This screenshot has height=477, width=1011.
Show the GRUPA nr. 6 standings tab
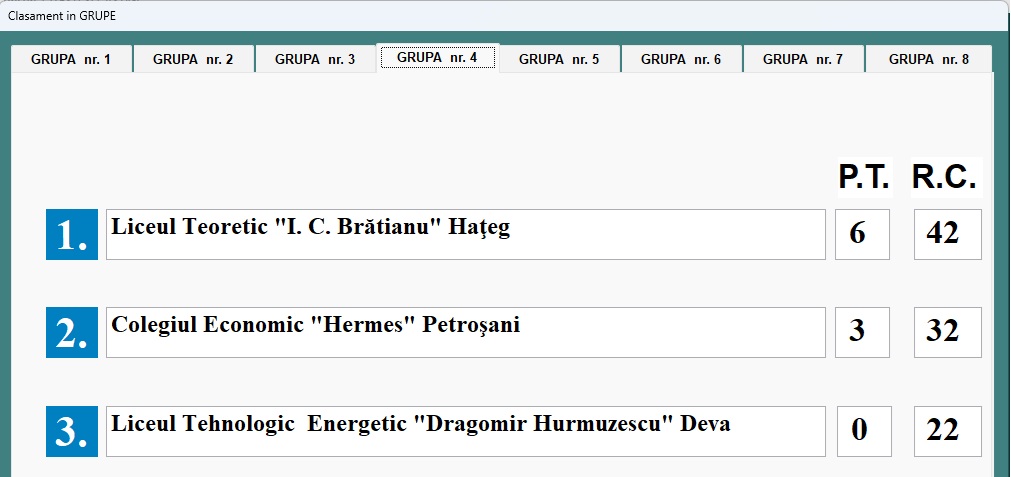[681, 59]
